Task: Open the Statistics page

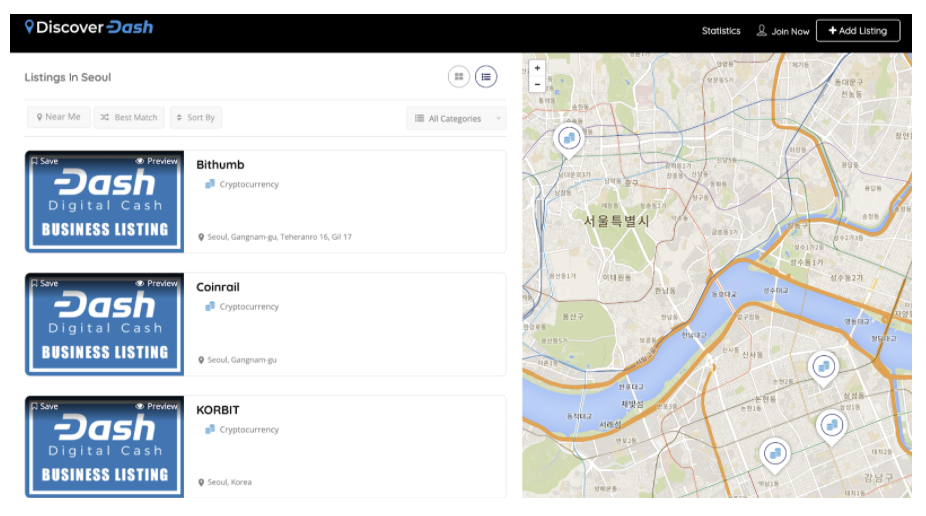Action: click(x=720, y=31)
